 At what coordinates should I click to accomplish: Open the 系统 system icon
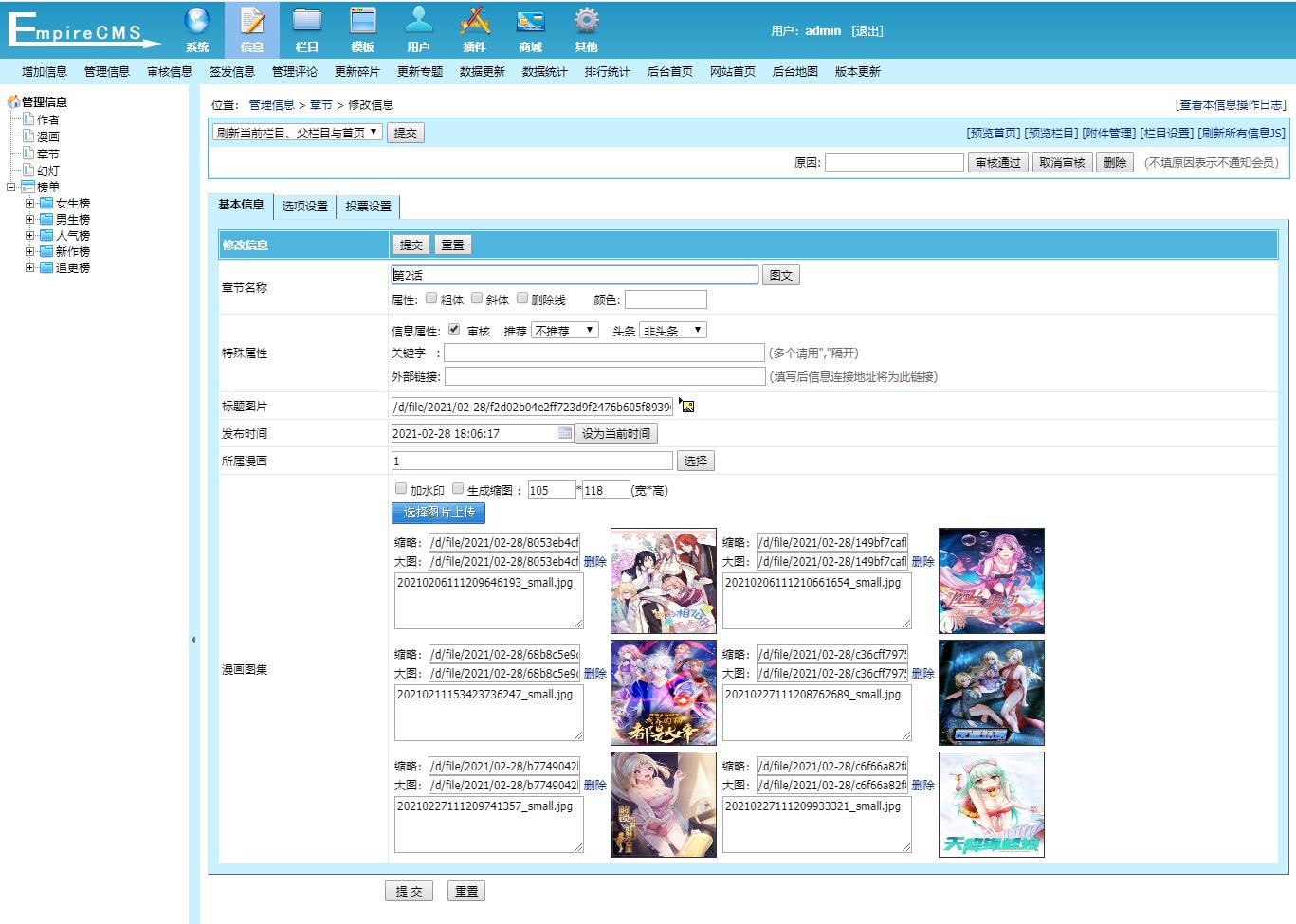point(196,28)
